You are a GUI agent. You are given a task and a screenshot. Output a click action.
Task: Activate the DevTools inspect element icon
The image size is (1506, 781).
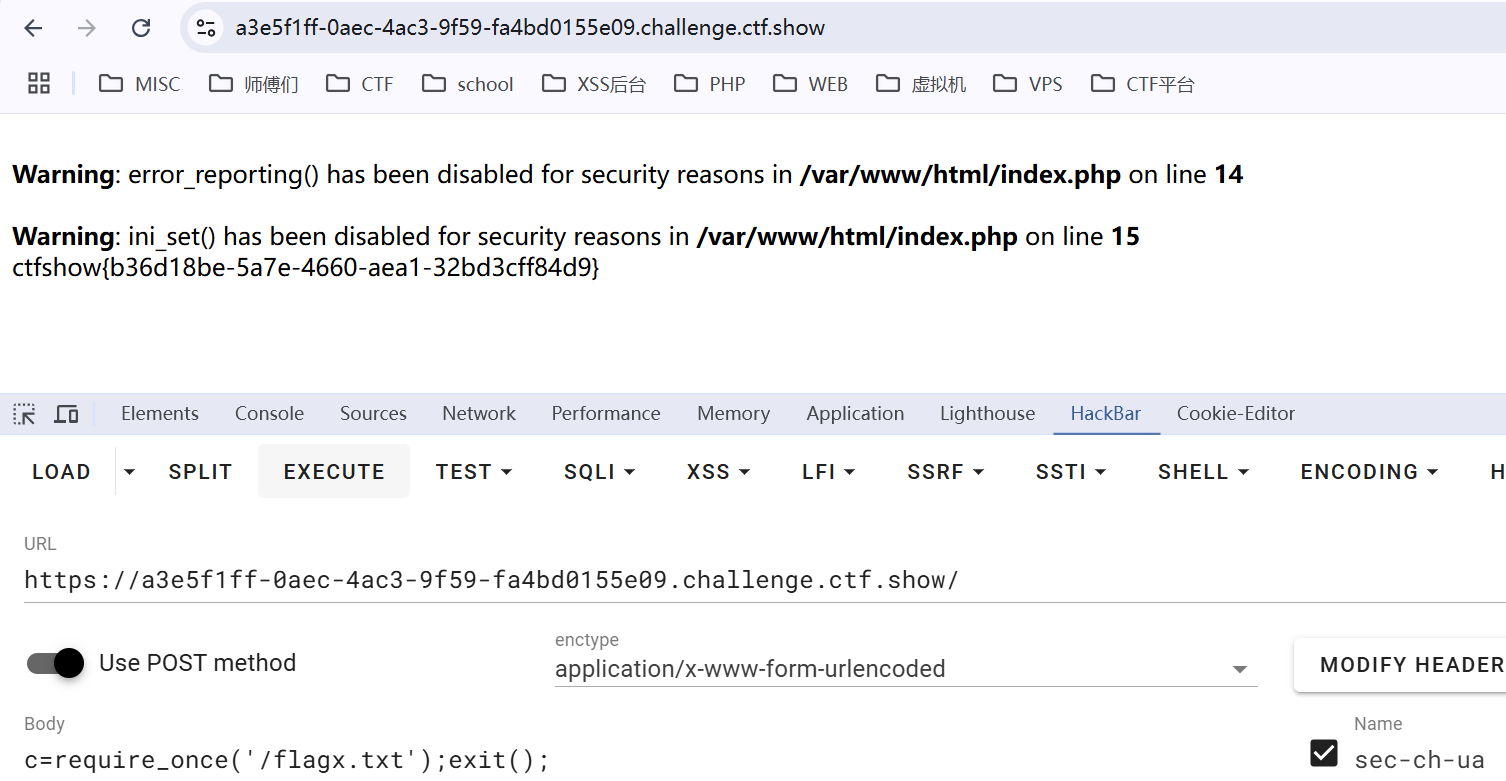click(x=24, y=414)
